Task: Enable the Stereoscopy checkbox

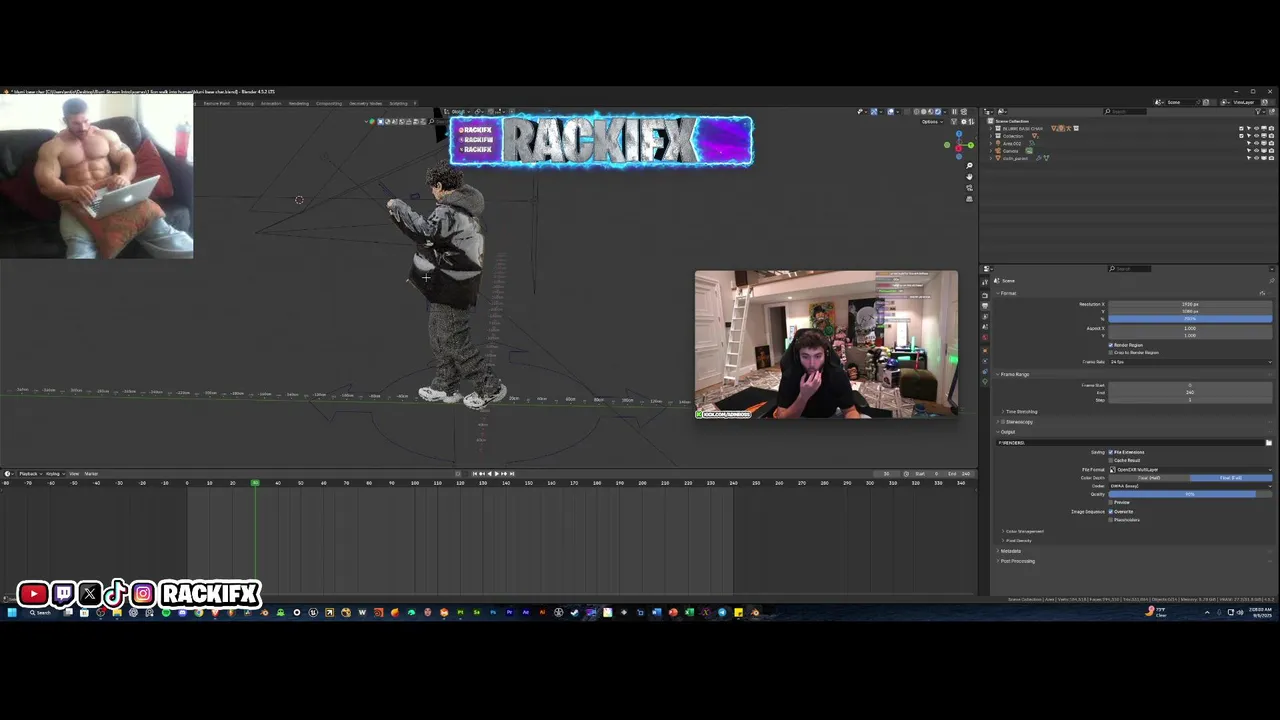Action: (1003, 422)
